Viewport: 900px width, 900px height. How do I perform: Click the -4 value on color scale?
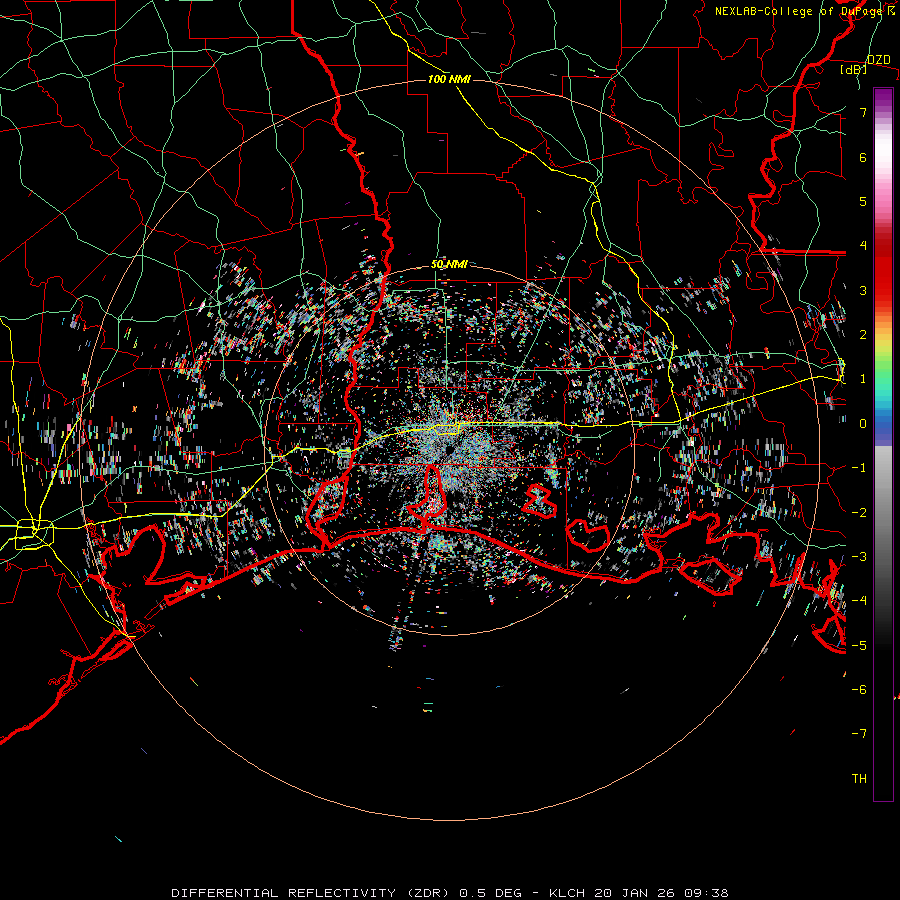pos(859,601)
